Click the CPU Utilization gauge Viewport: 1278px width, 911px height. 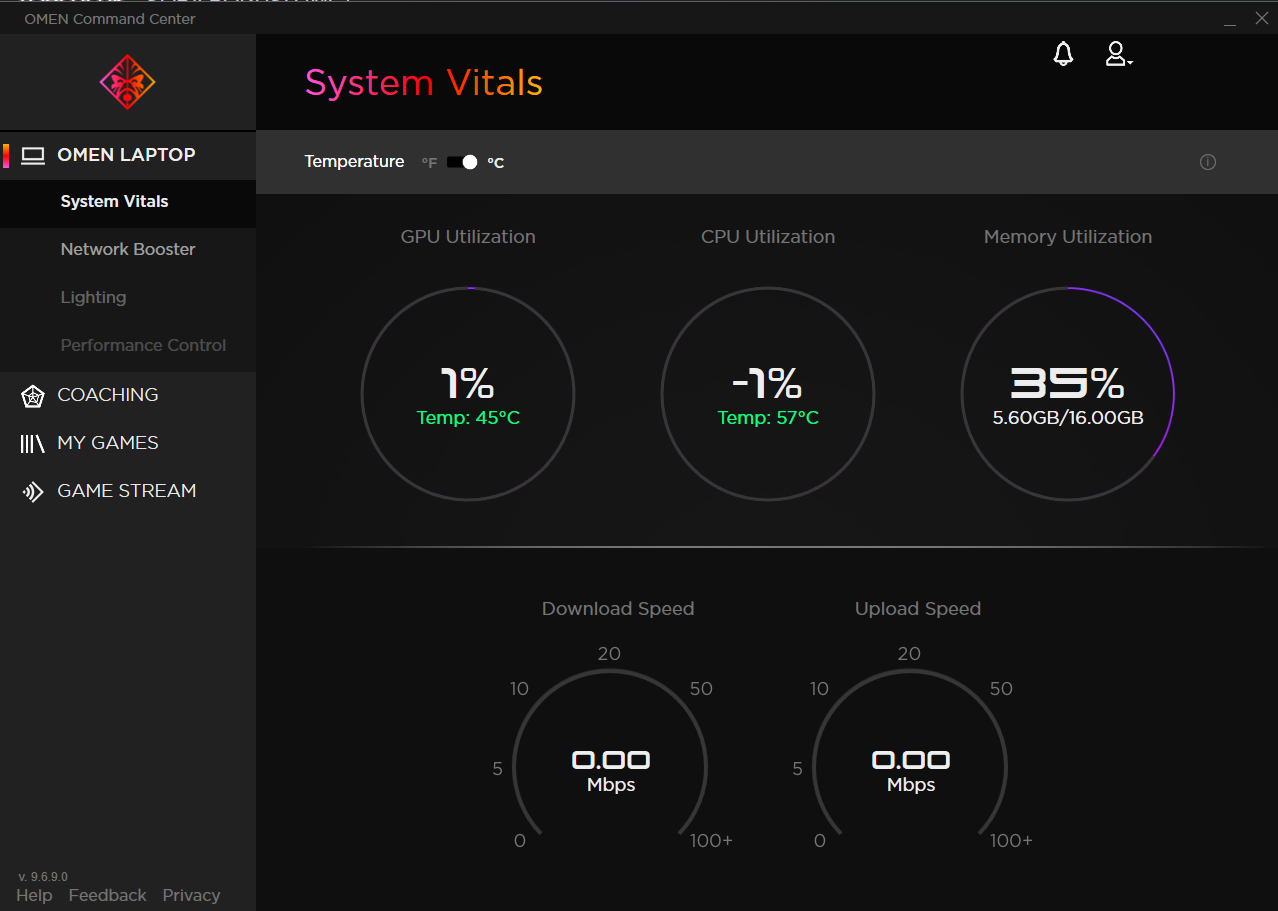[x=768, y=394]
